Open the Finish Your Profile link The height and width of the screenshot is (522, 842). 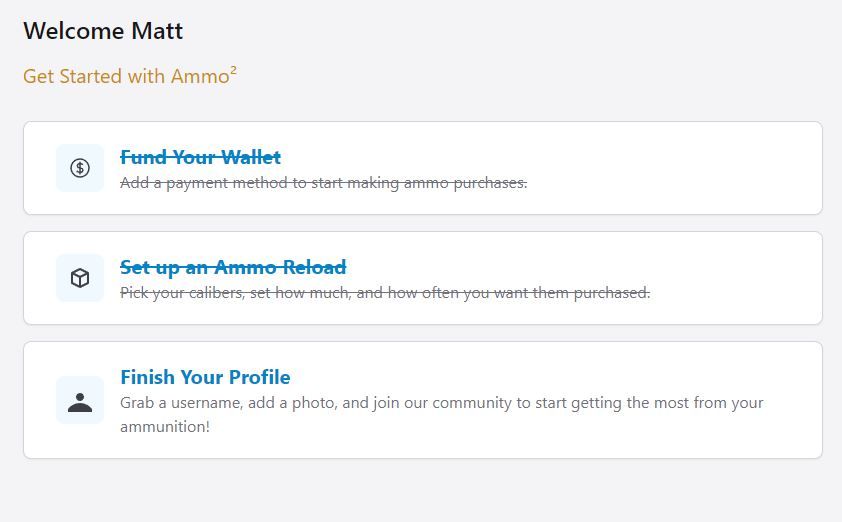pos(205,377)
